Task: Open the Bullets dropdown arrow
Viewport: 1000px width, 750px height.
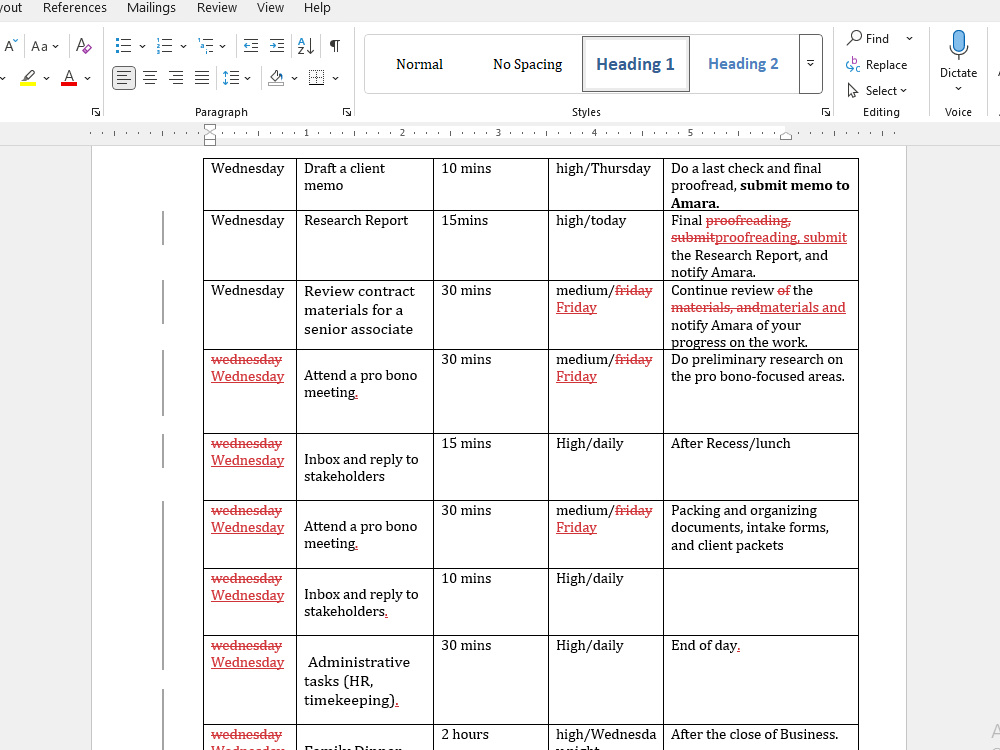Action: [142, 46]
